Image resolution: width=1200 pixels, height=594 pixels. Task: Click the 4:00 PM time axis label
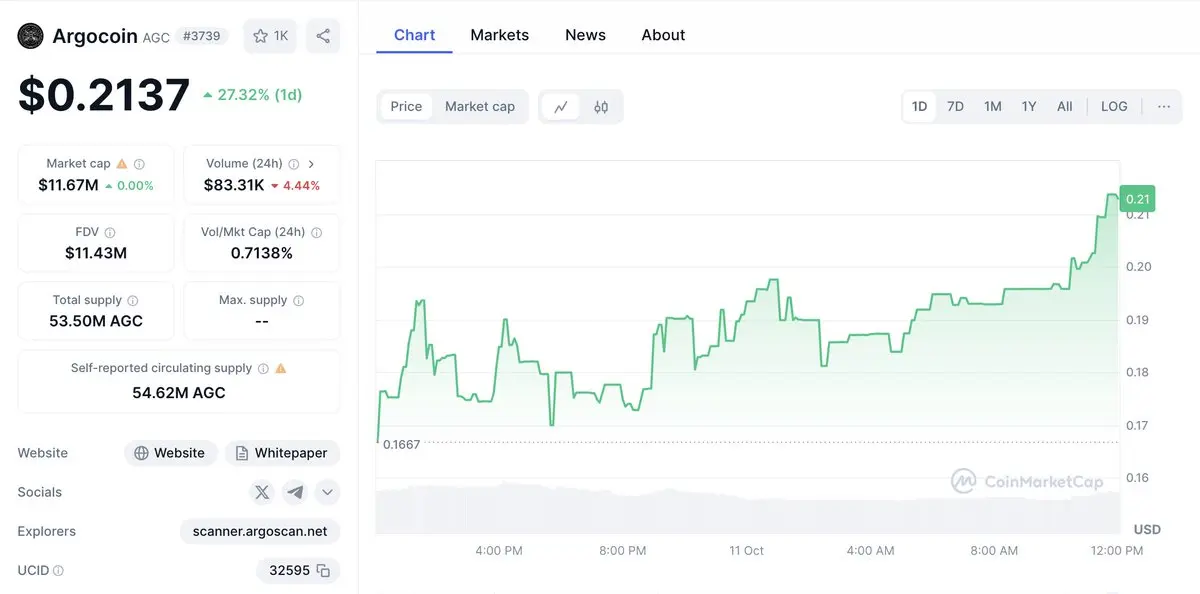499,551
